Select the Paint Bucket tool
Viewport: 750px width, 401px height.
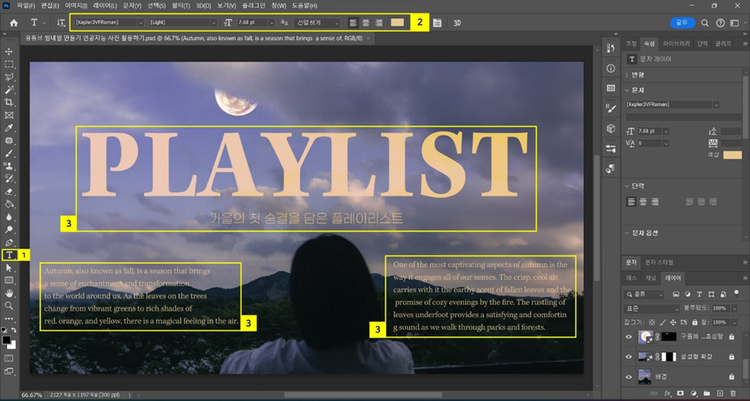click(9, 204)
